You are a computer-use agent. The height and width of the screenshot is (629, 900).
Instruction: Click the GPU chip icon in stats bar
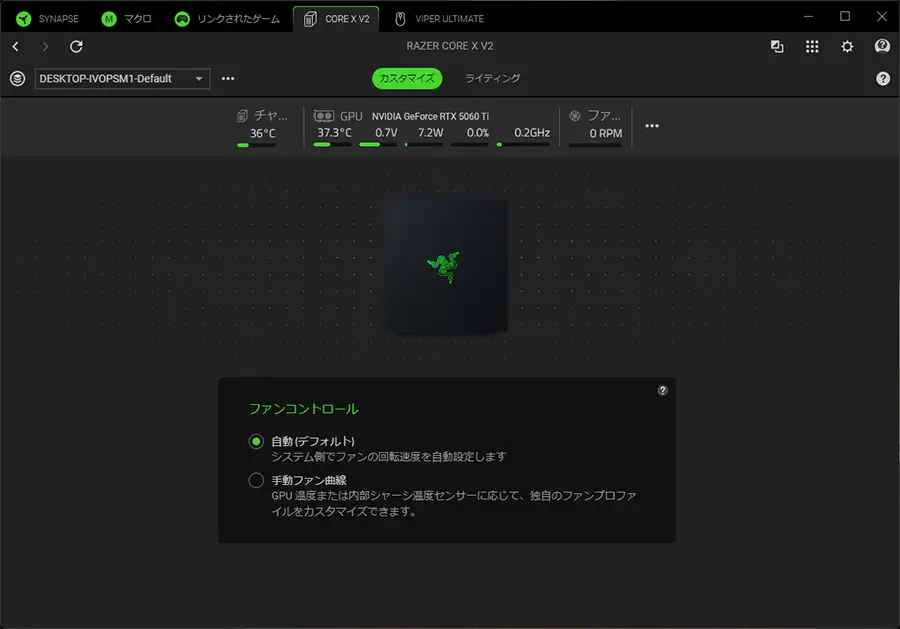pyautogui.click(x=323, y=116)
